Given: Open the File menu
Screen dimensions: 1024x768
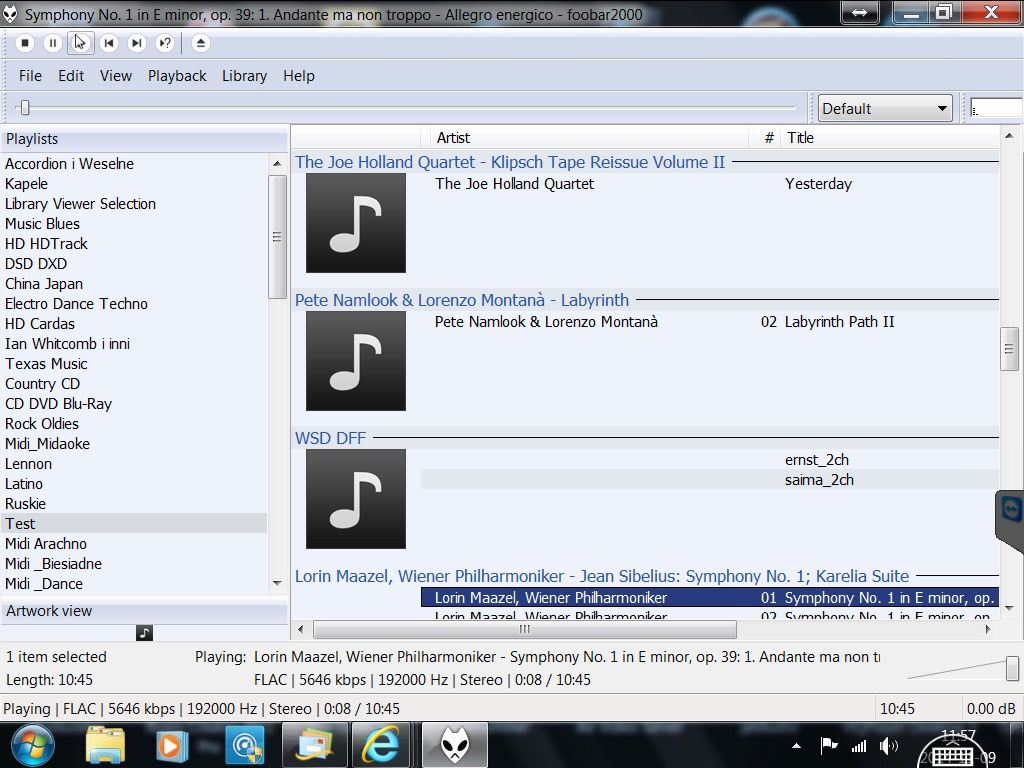Looking at the screenshot, I should click(x=30, y=76).
